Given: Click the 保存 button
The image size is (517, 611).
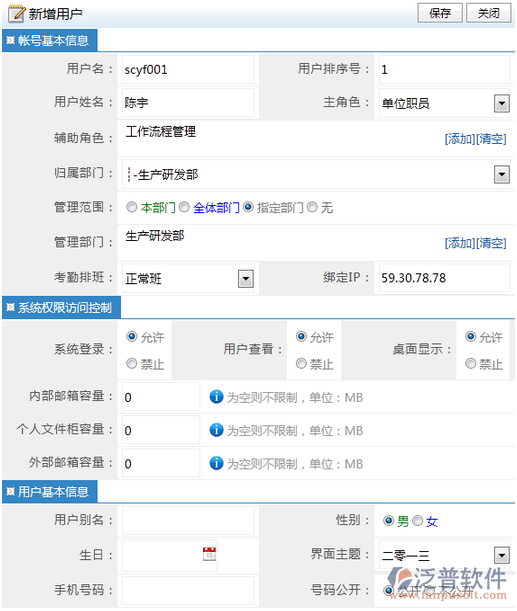Looking at the screenshot, I should (x=440, y=13).
